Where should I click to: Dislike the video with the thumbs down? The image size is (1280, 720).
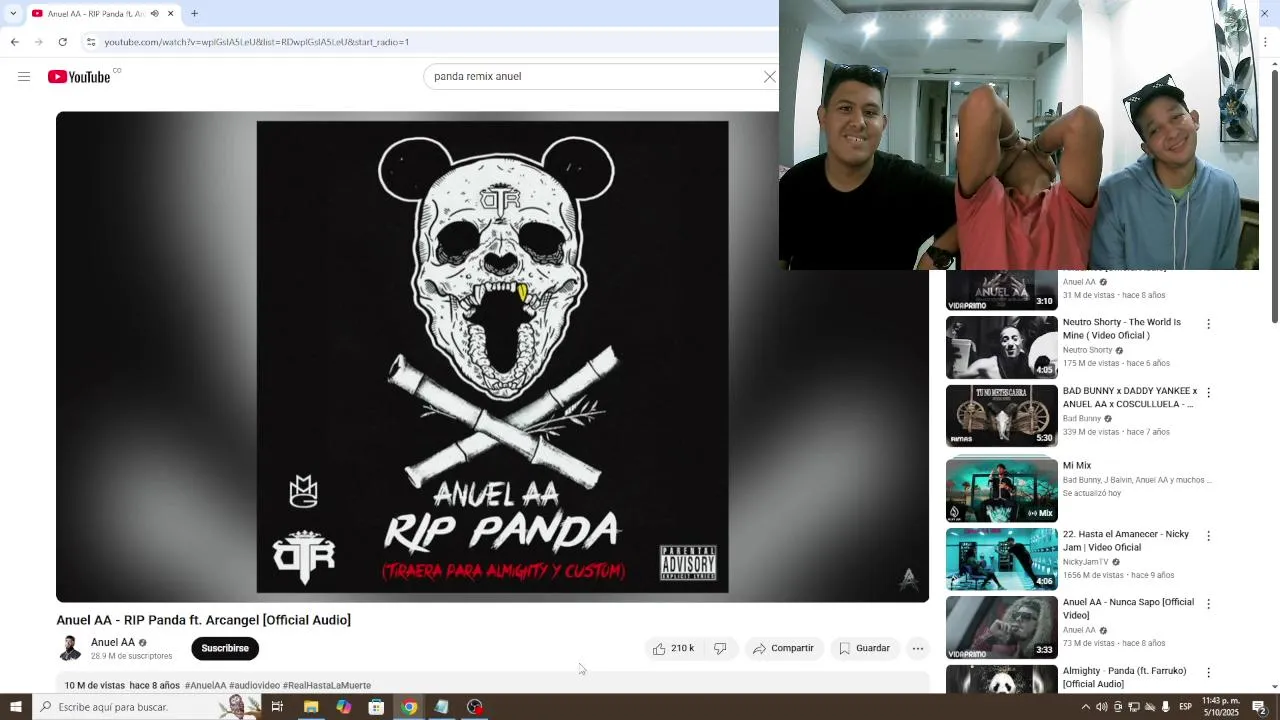[x=720, y=649]
